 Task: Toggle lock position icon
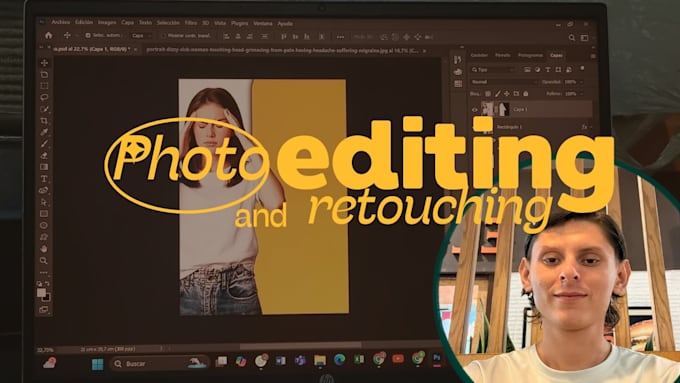pos(507,94)
